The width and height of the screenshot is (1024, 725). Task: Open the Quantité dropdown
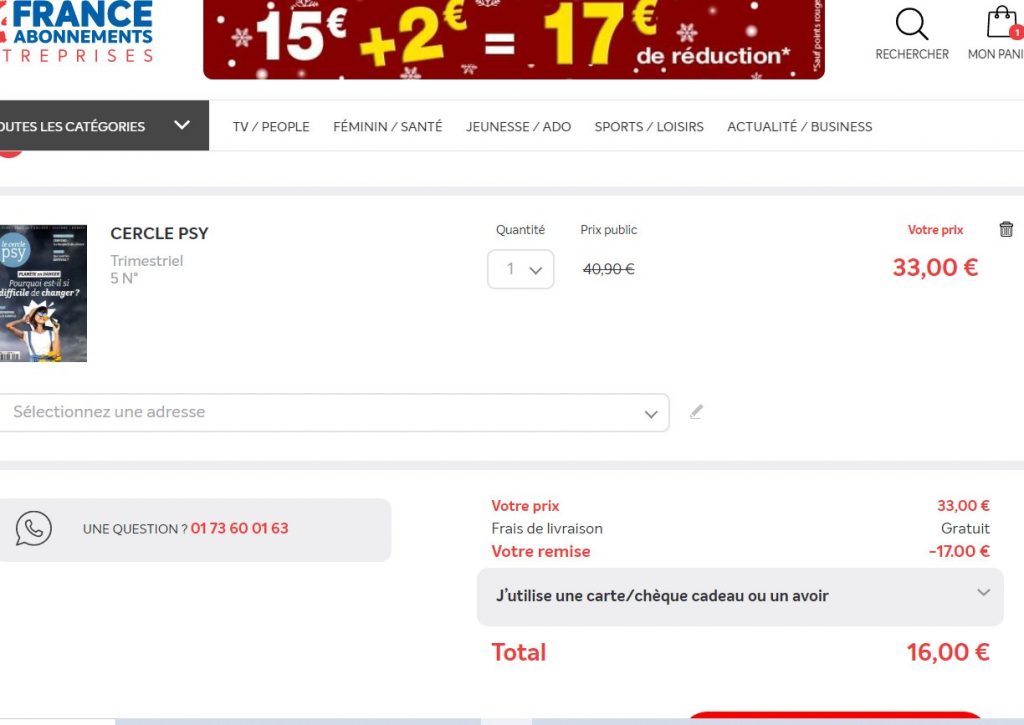520,269
